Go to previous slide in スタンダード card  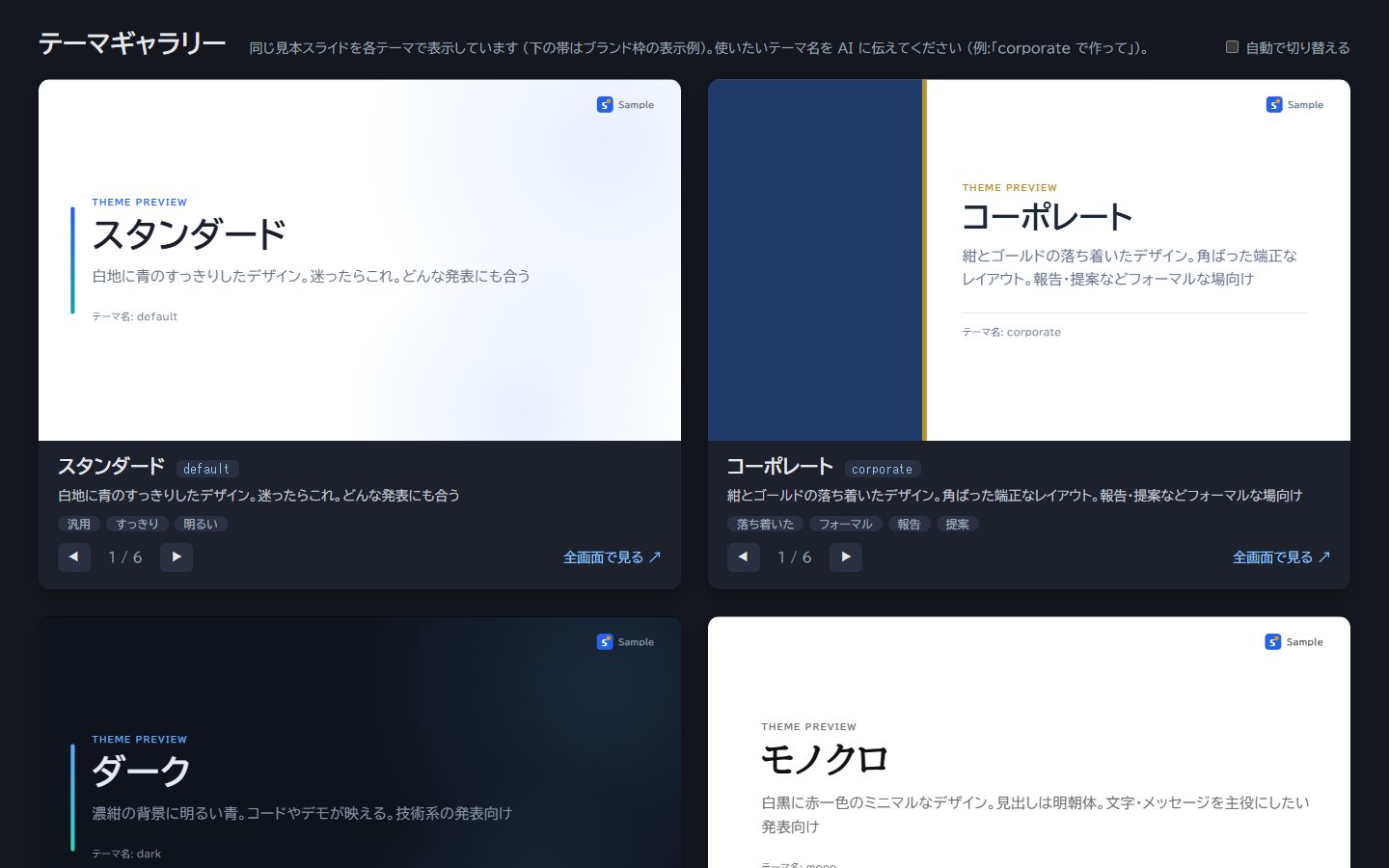pos(74,557)
